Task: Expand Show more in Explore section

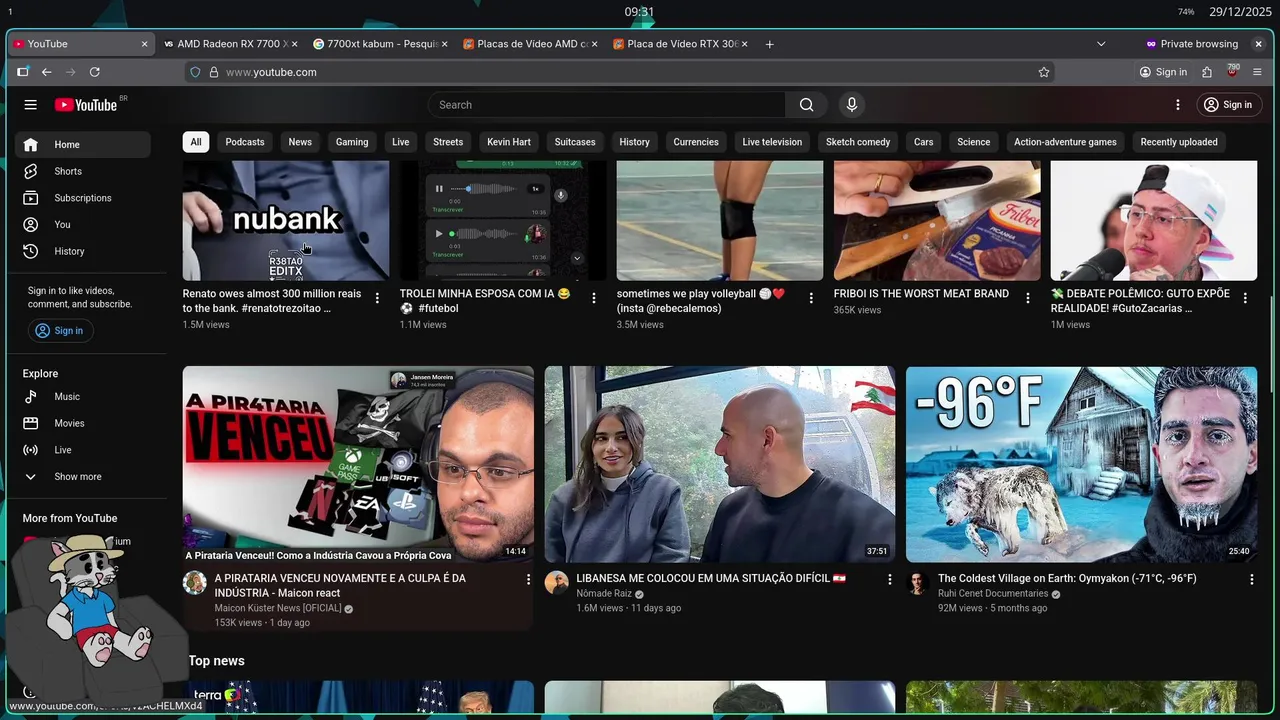Action: (x=82, y=477)
